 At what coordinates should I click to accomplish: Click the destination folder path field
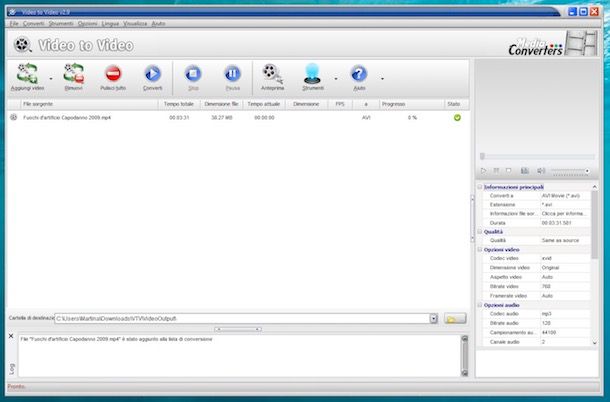click(x=242, y=319)
